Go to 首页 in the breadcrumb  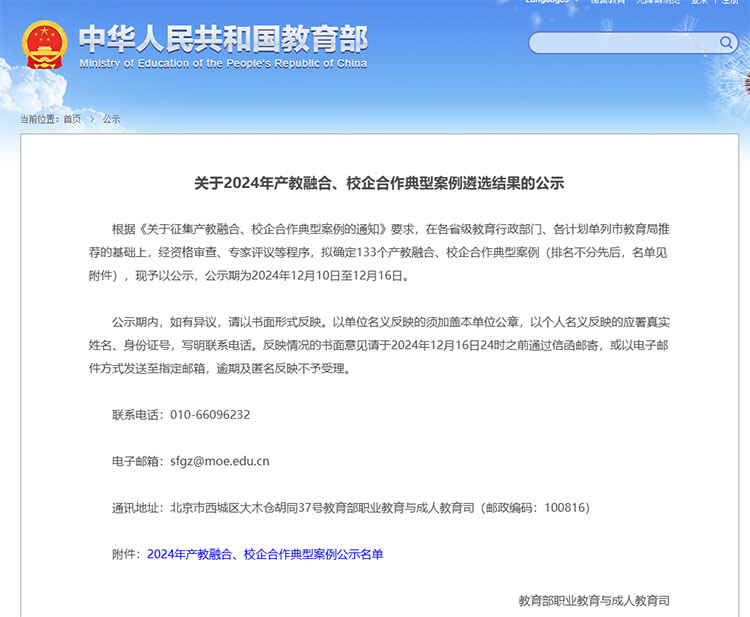pyautogui.click(x=72, y=119)
